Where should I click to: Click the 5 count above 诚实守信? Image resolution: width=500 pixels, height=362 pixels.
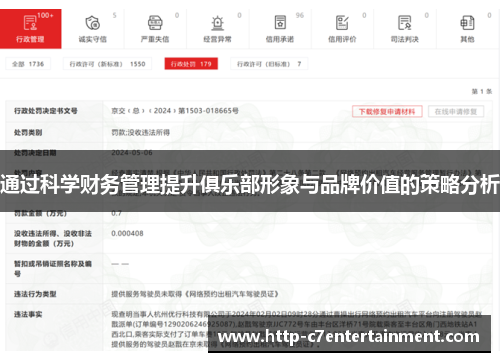click(x=115, y=15)
